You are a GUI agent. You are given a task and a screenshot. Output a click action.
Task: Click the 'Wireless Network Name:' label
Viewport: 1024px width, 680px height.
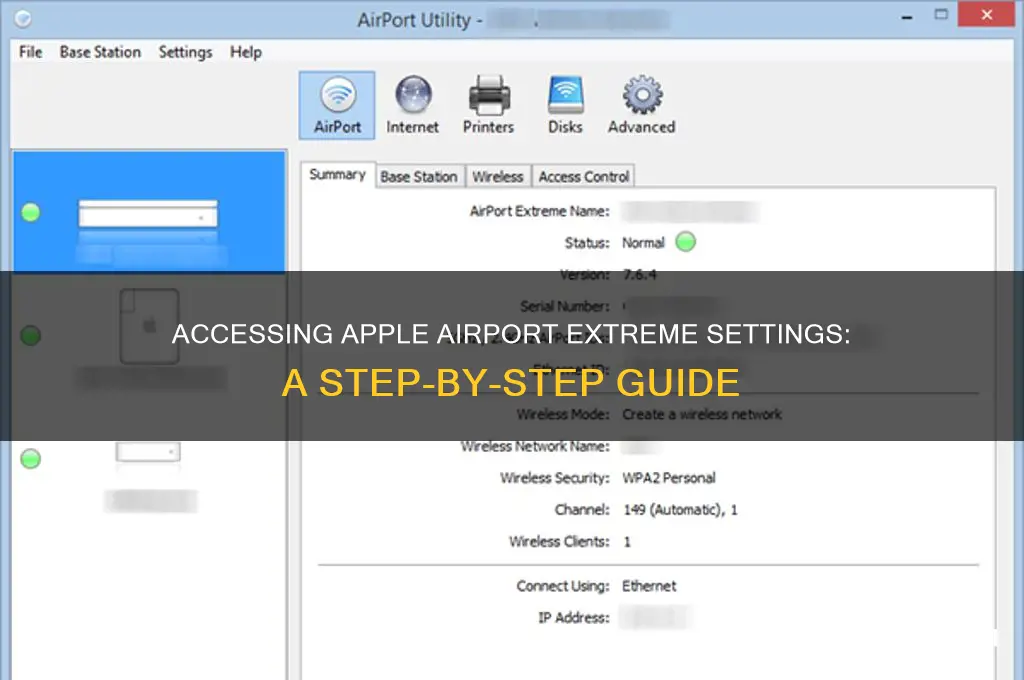pos(535,446)
